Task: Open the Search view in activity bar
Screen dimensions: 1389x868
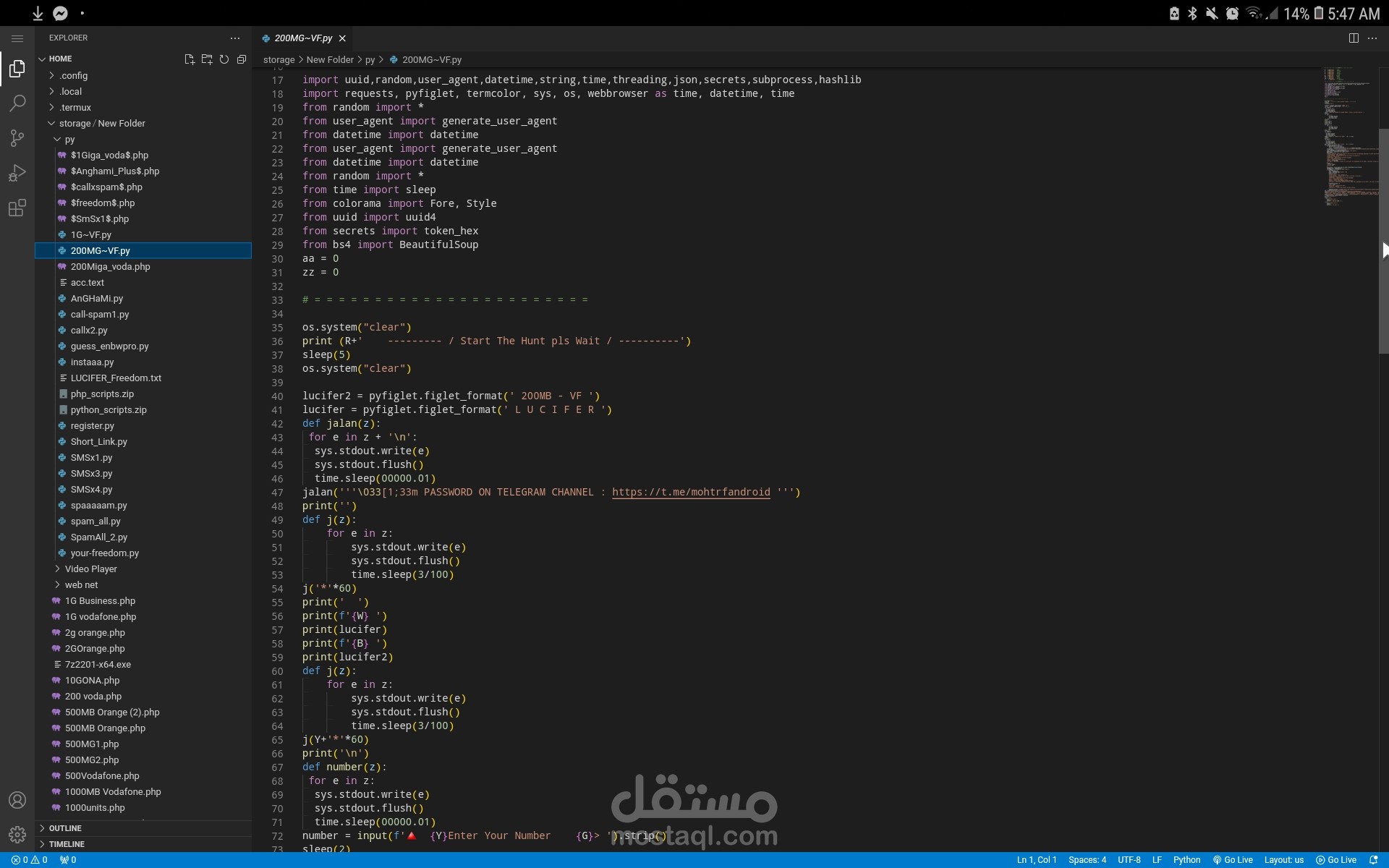Action: (x=17, y=103)
